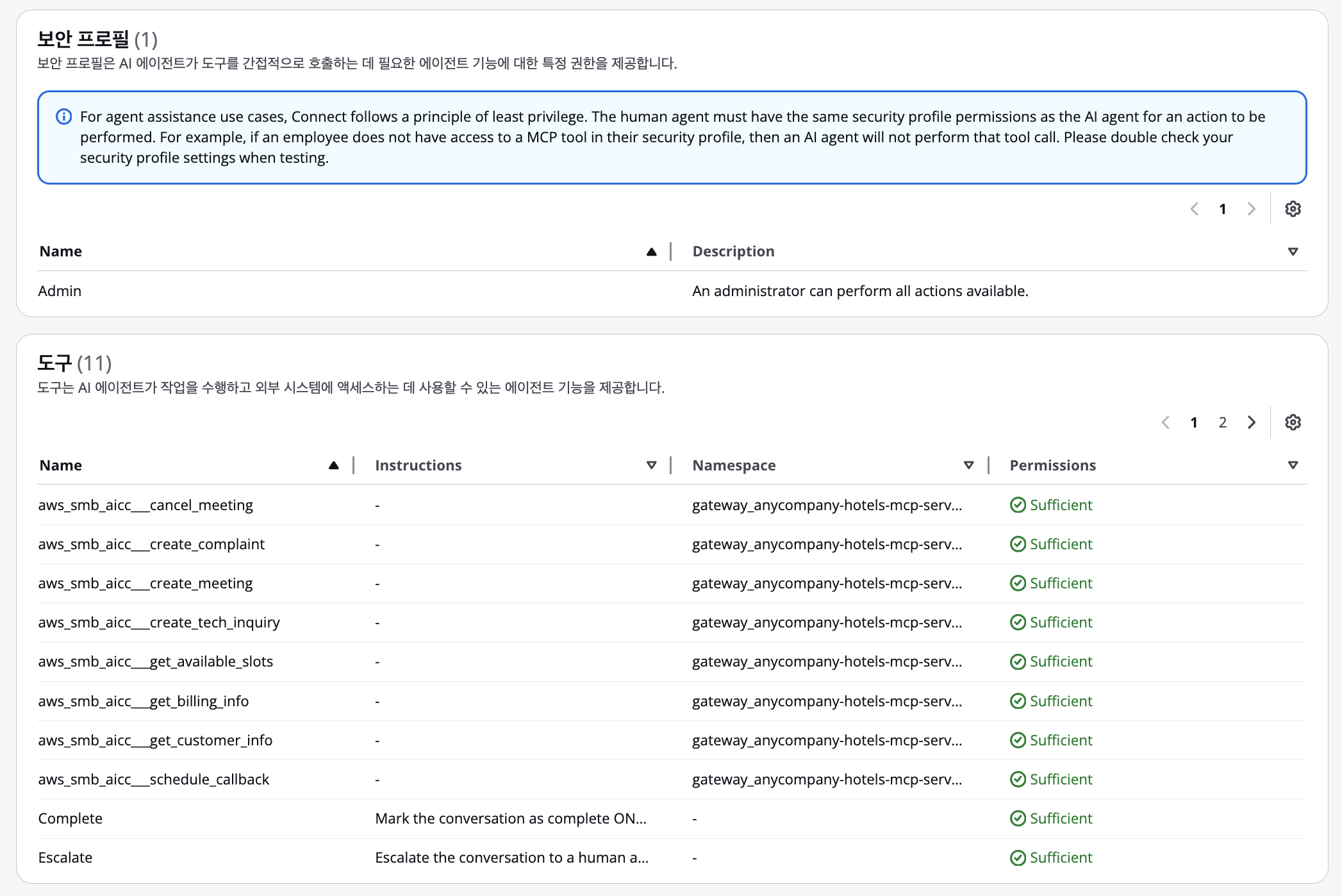The width and height of the screenshot is (1342, 896).
Task: Go to next page of tools table
Action: click(x=1251, y=422)
